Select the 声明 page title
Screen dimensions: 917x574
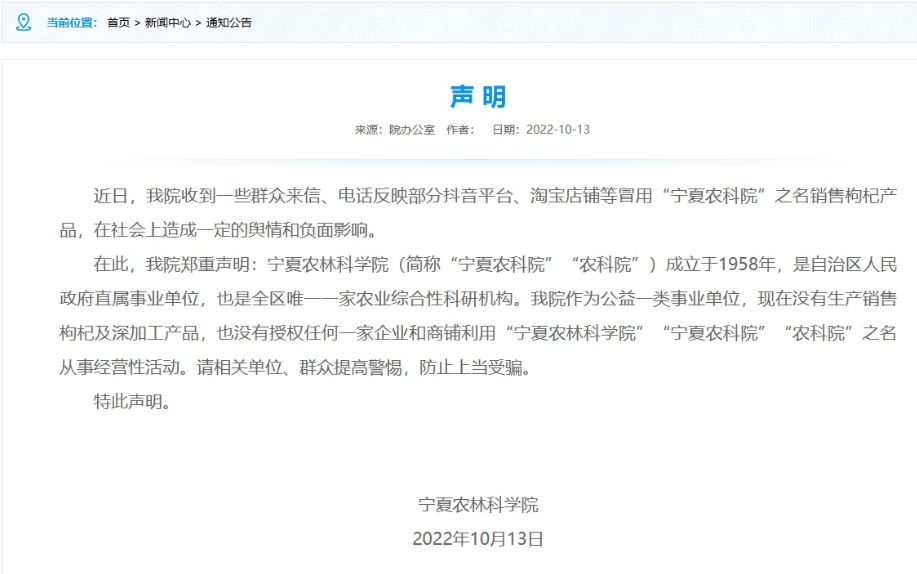(x=478, y=97)
